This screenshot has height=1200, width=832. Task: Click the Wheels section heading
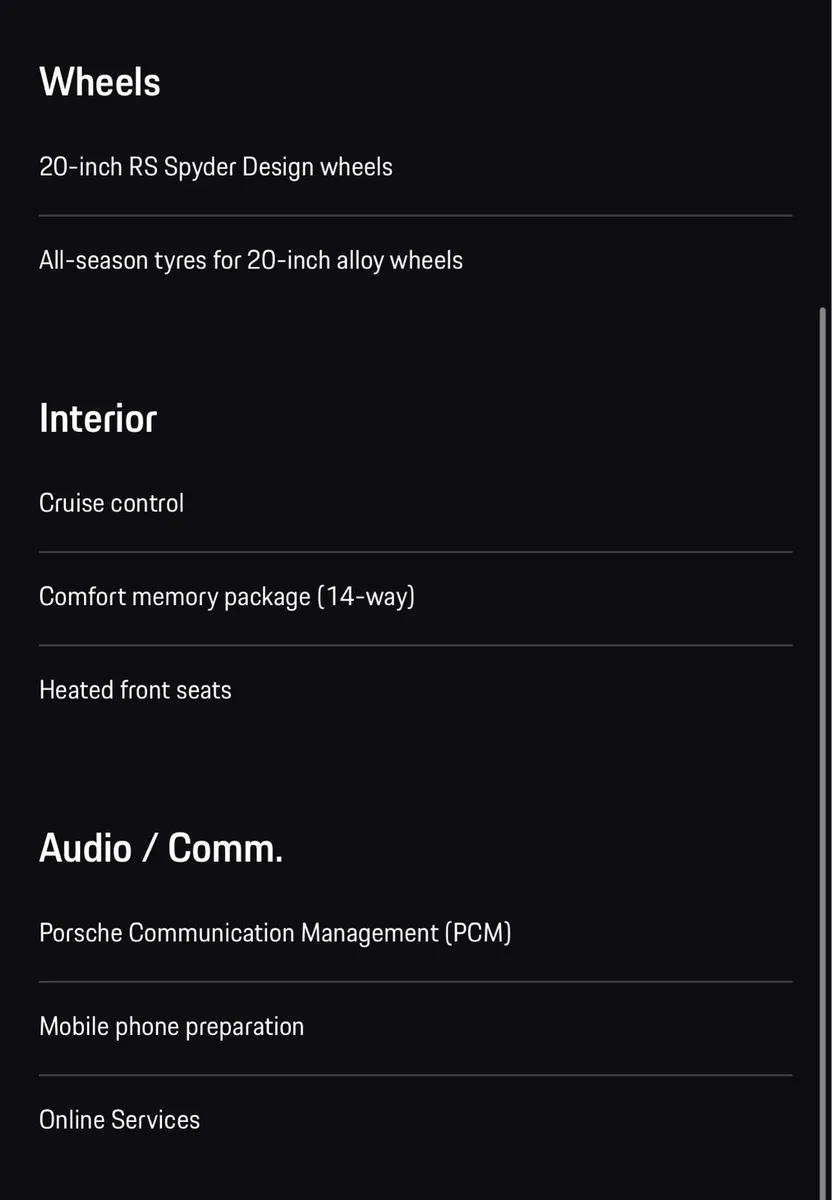pyautogui.click(x=100, y=82)
